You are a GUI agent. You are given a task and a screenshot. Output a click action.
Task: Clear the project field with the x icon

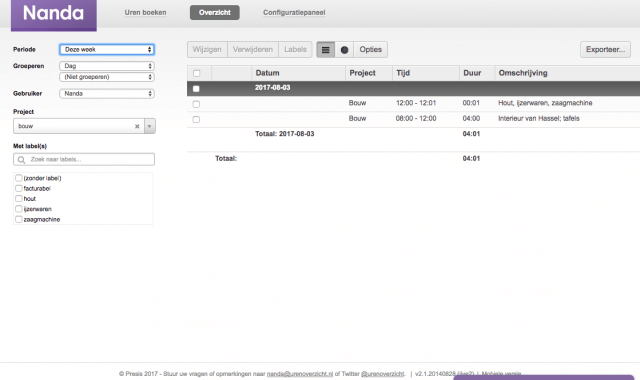coord(137,127)
